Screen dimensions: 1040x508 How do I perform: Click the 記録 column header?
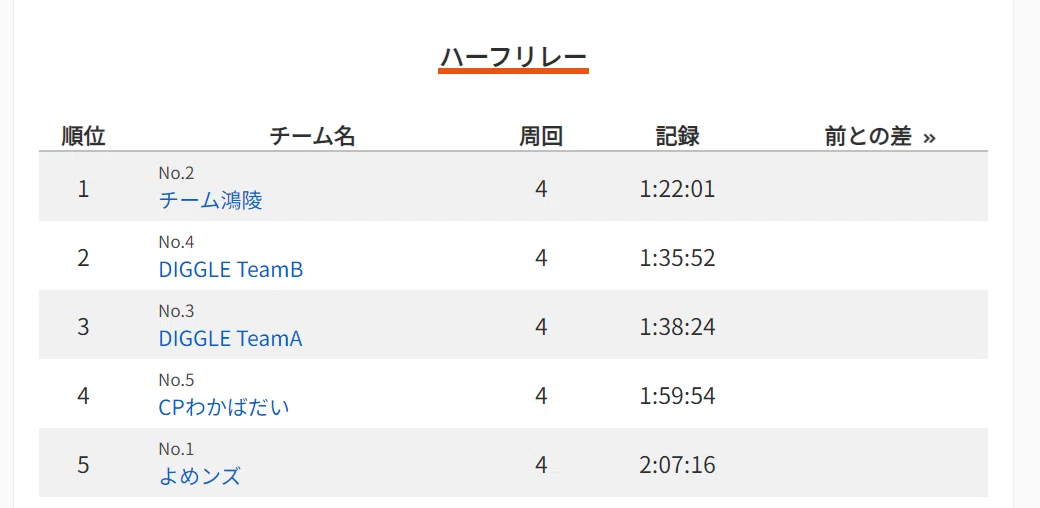678,136
